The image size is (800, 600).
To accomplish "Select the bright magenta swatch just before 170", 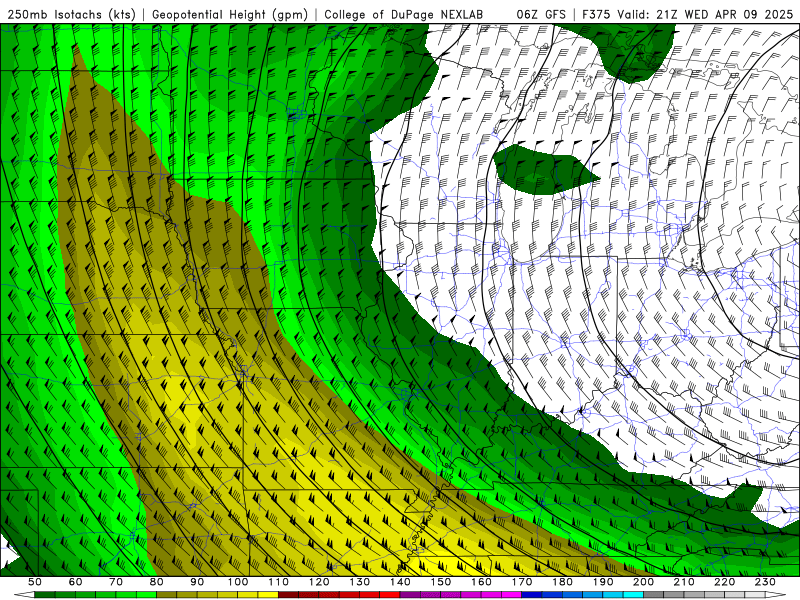I will [511, 595].
